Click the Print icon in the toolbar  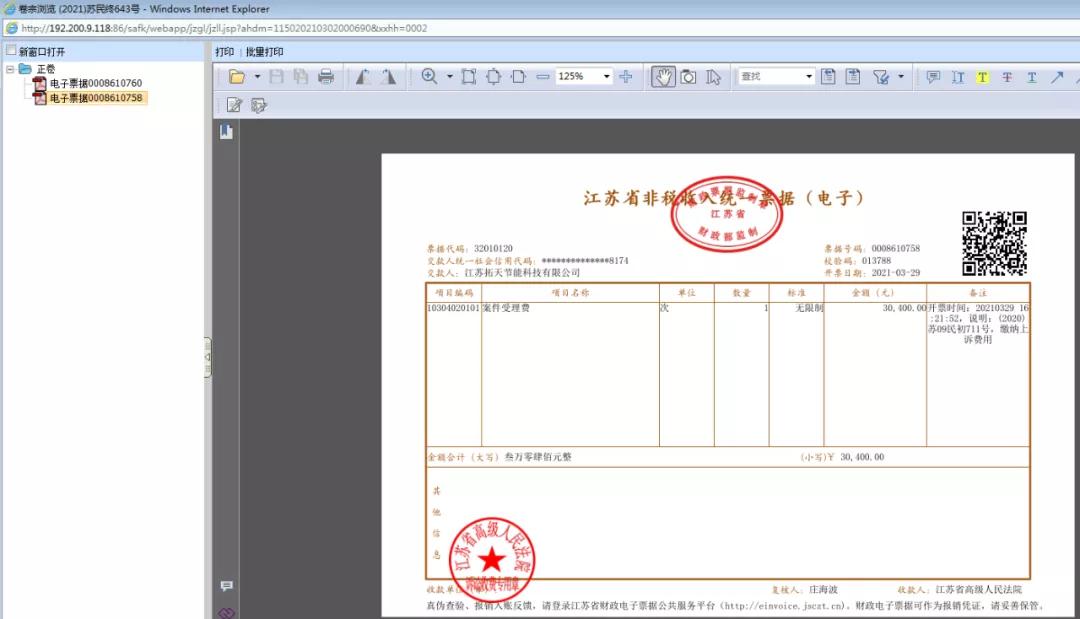pos(325,77)
